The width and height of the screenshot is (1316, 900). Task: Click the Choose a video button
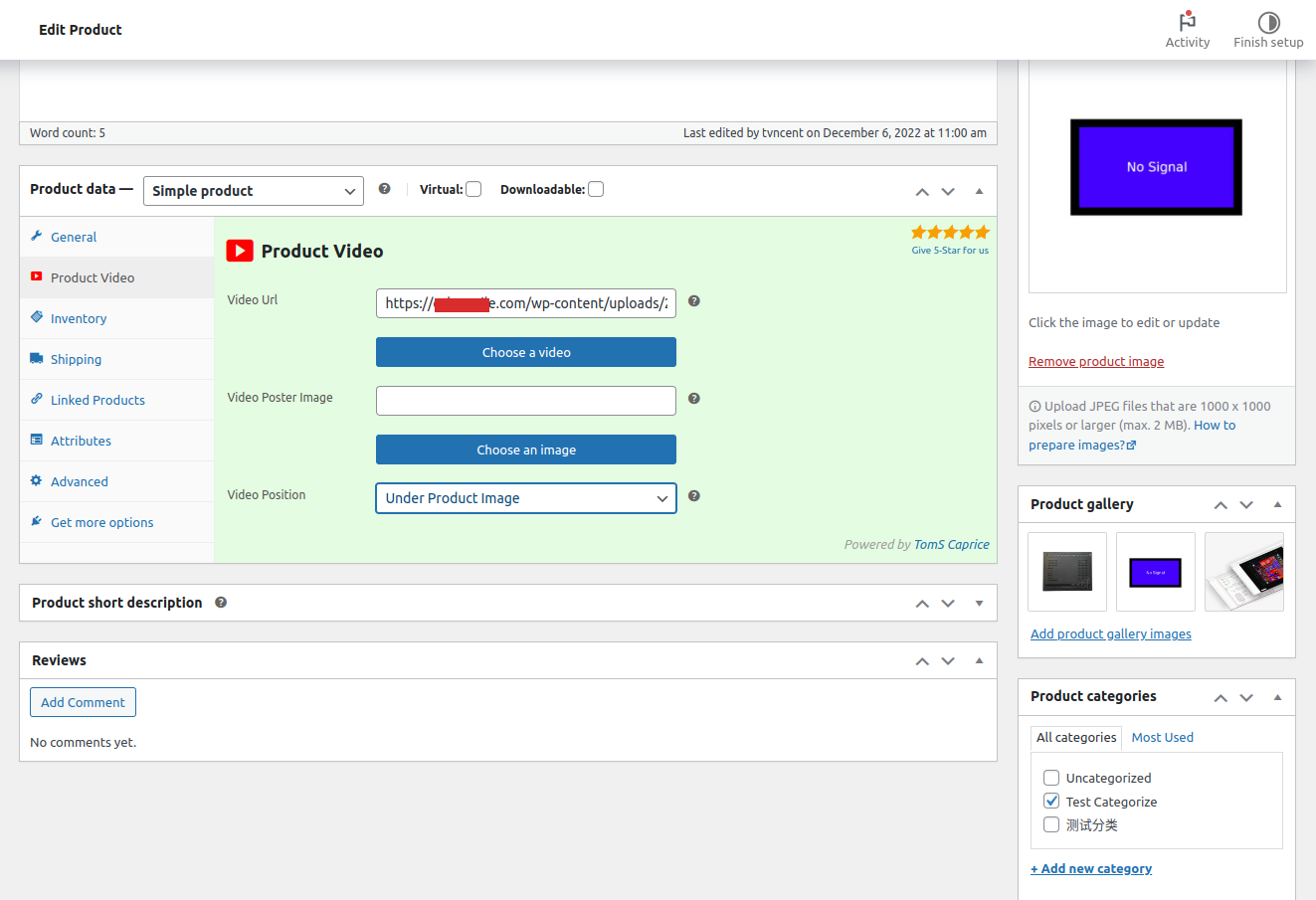(526, 352)
